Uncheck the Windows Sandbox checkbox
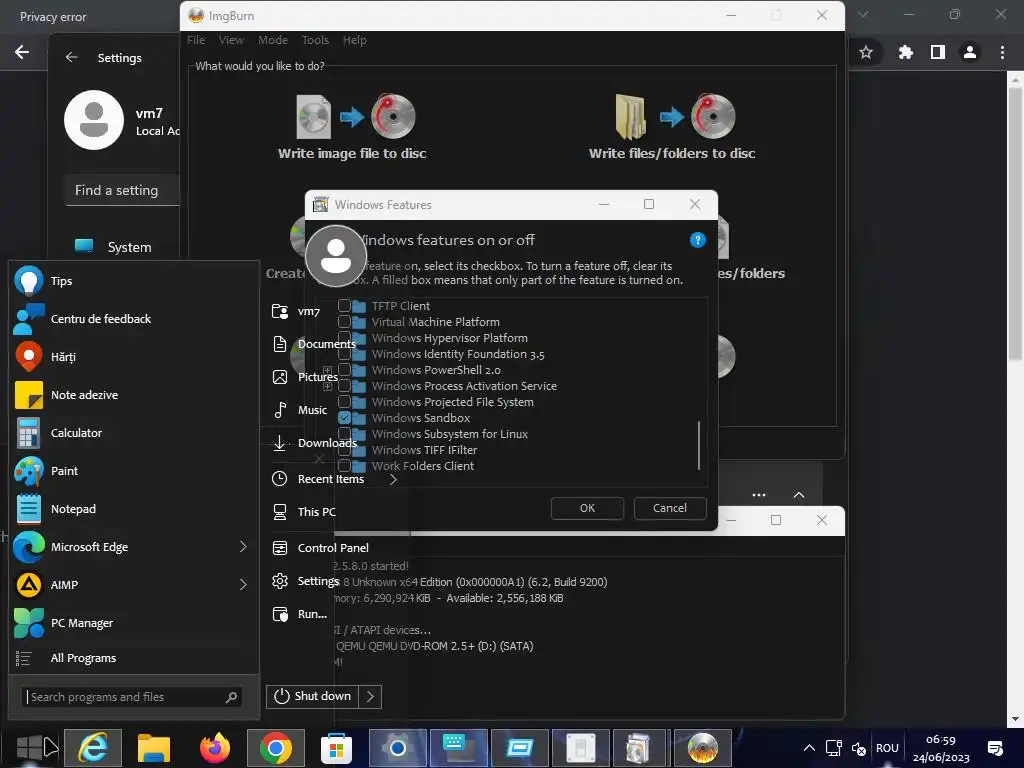Screen dimensions: 1024x768 (344, 417)
